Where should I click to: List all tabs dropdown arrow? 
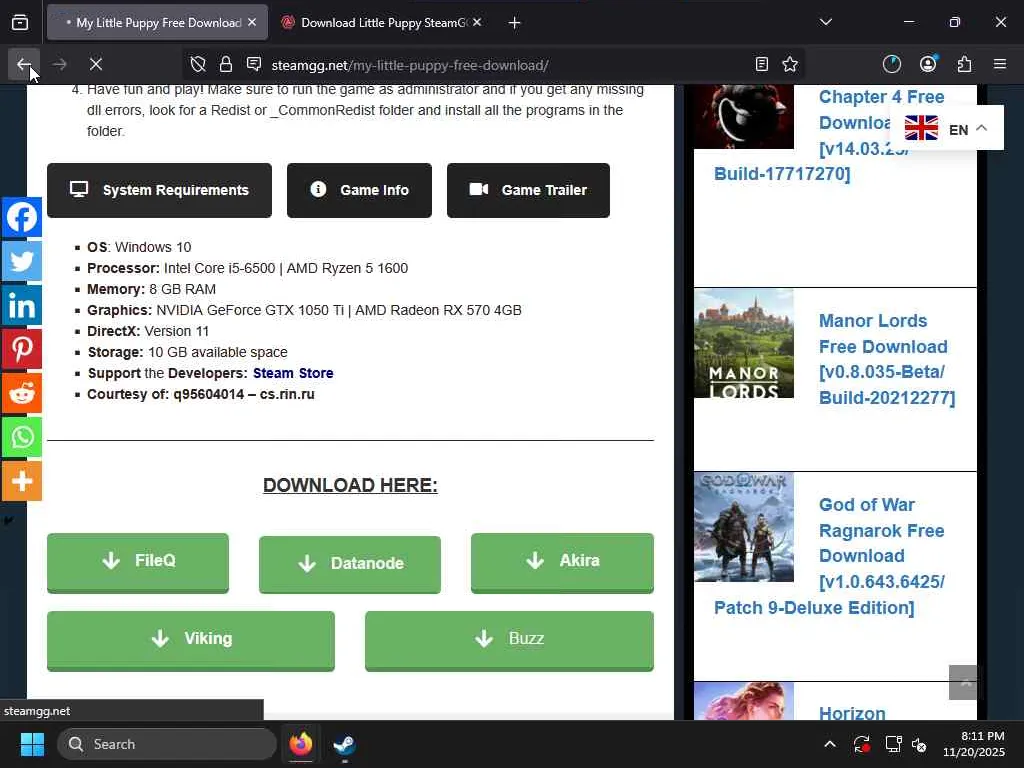click(825, 22)
